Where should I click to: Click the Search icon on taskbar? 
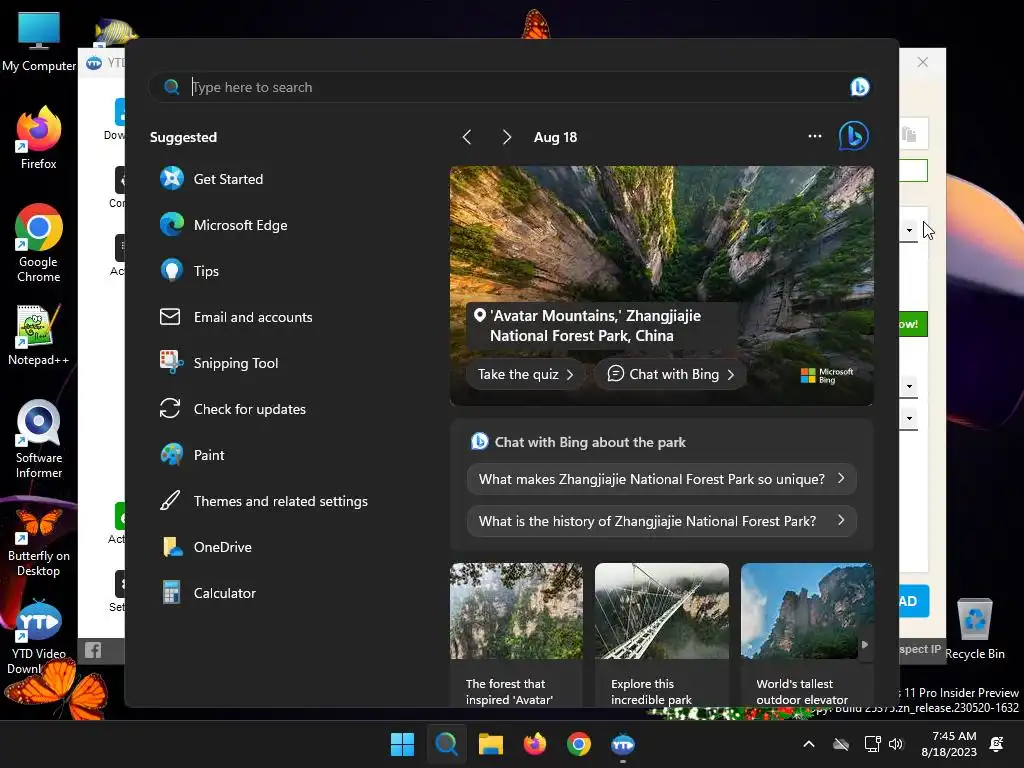pyautogui.click(x=447, y=744)
